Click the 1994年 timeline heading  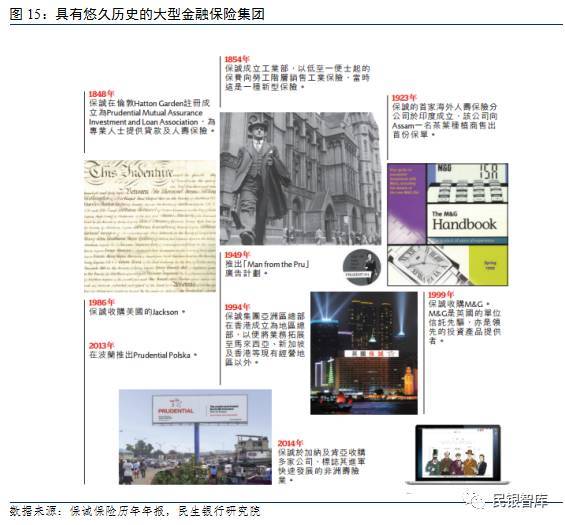(x=237, y=307)
